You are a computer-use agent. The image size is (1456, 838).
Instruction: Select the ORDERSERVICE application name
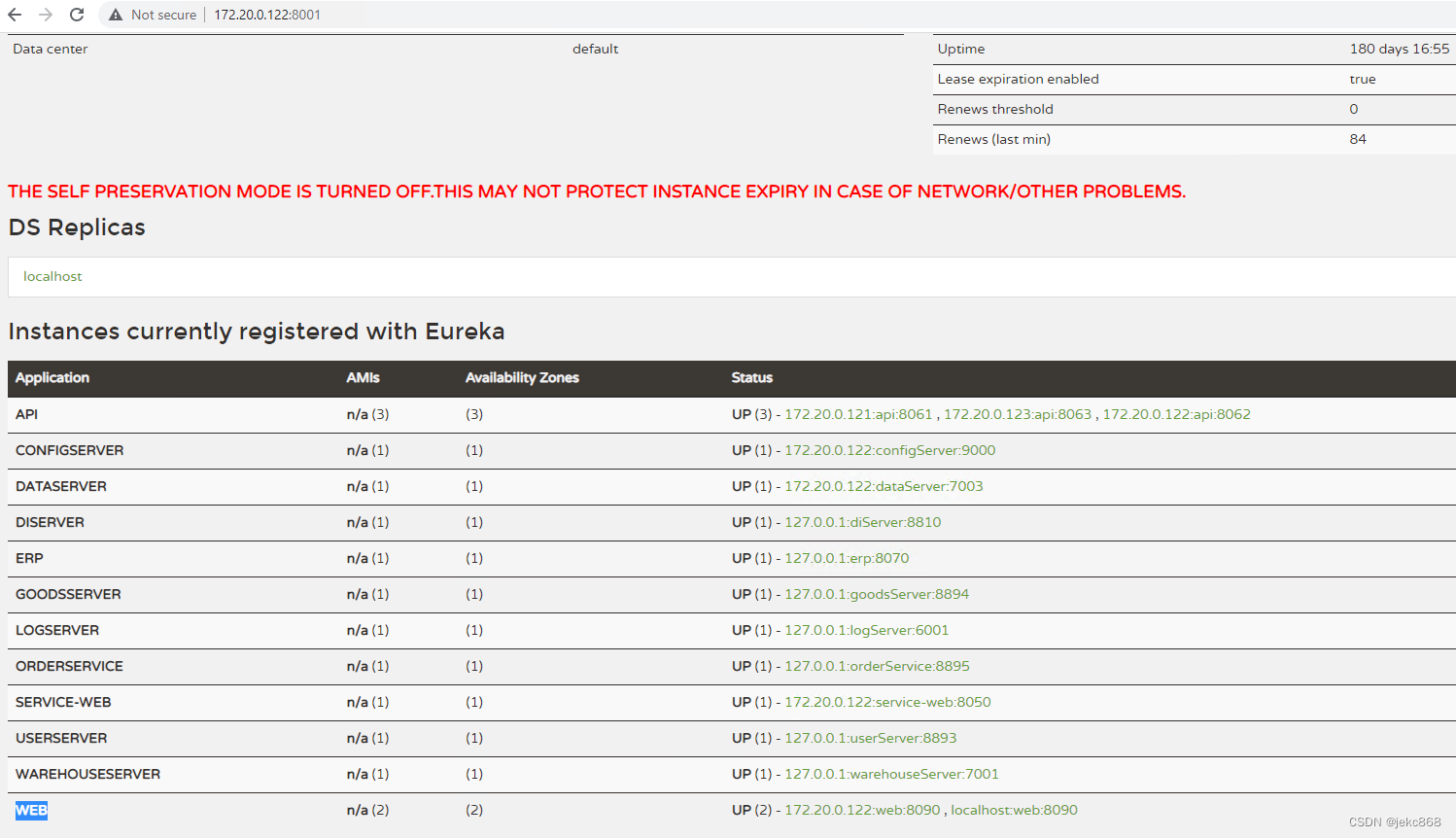point(69,666)
